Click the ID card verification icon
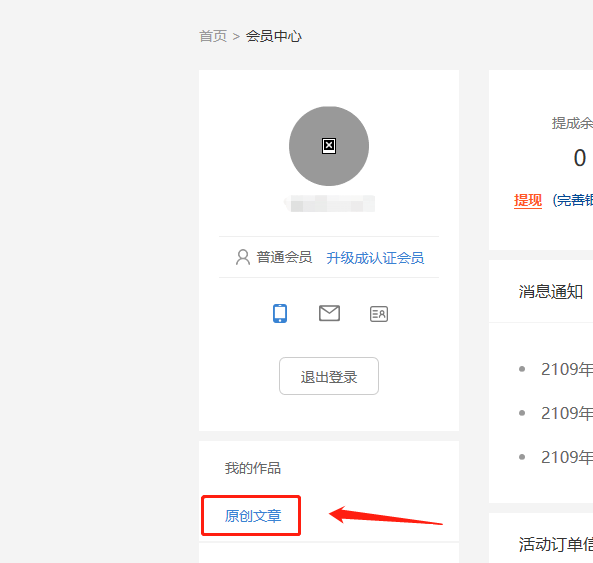Image resolution: width=593 pixels, height=563 pixels. pos(379,314)
